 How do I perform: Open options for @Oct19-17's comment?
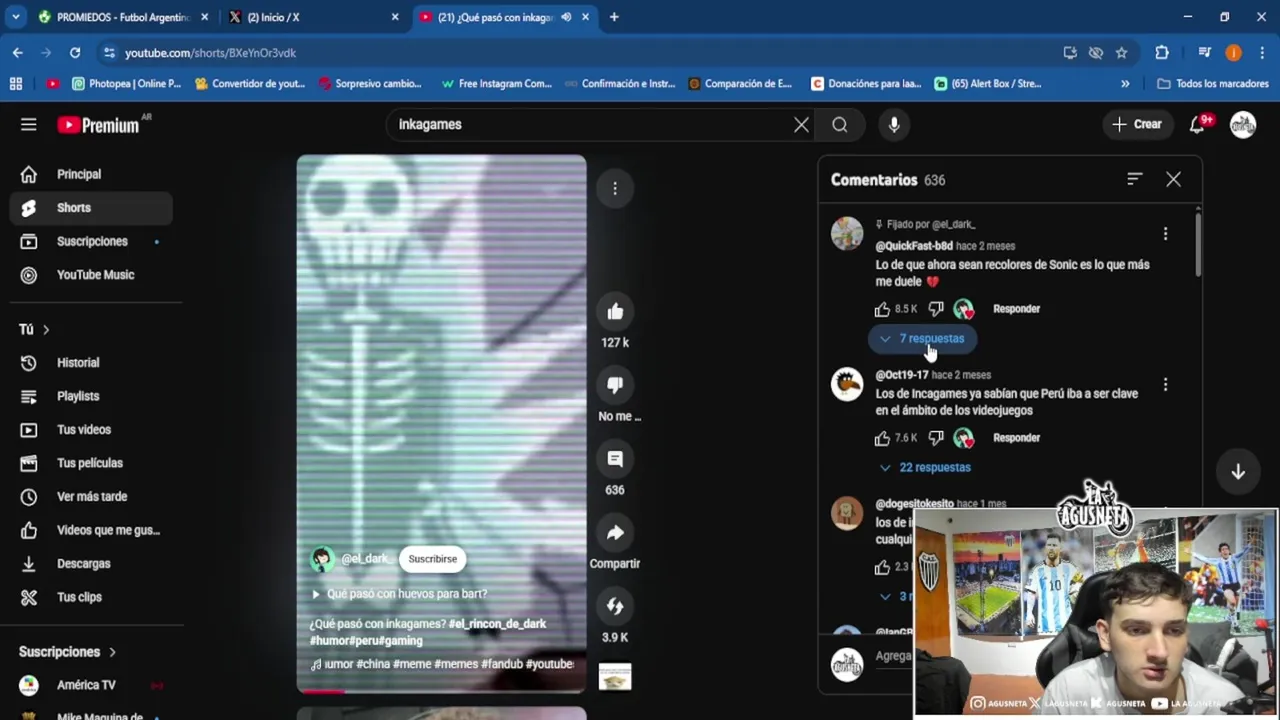point(1165,384)
